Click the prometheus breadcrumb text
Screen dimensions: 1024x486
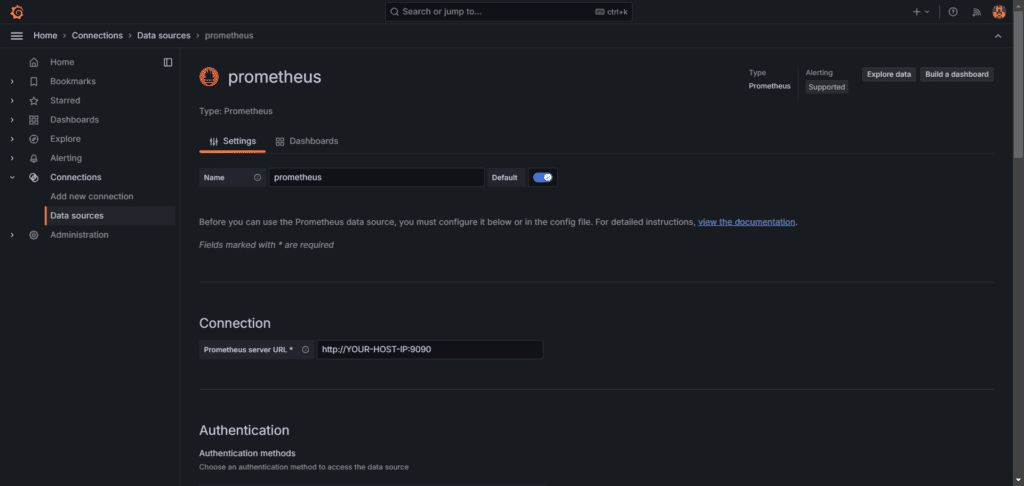pyautogui.click(x=229, y=36)
